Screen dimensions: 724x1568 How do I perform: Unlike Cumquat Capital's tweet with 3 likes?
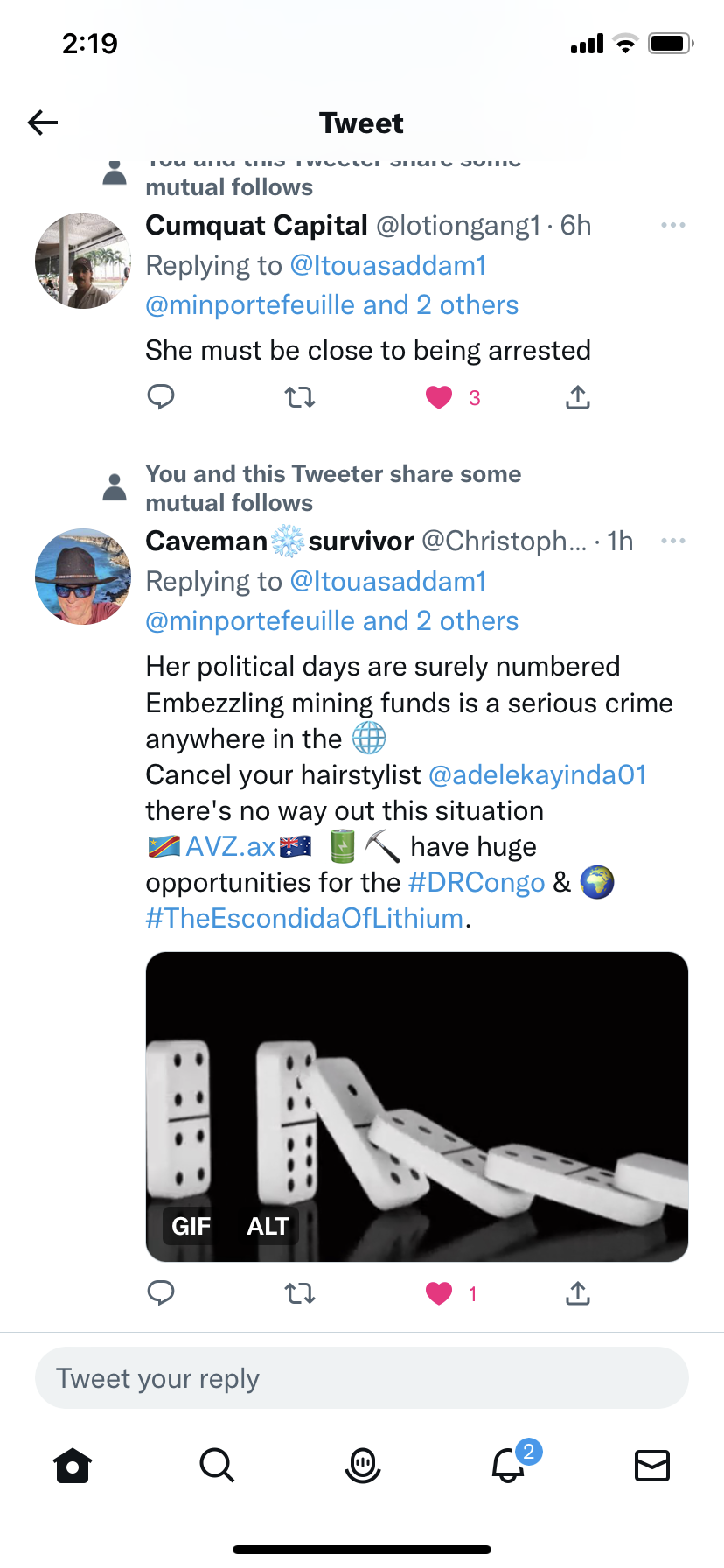(439, 398)
